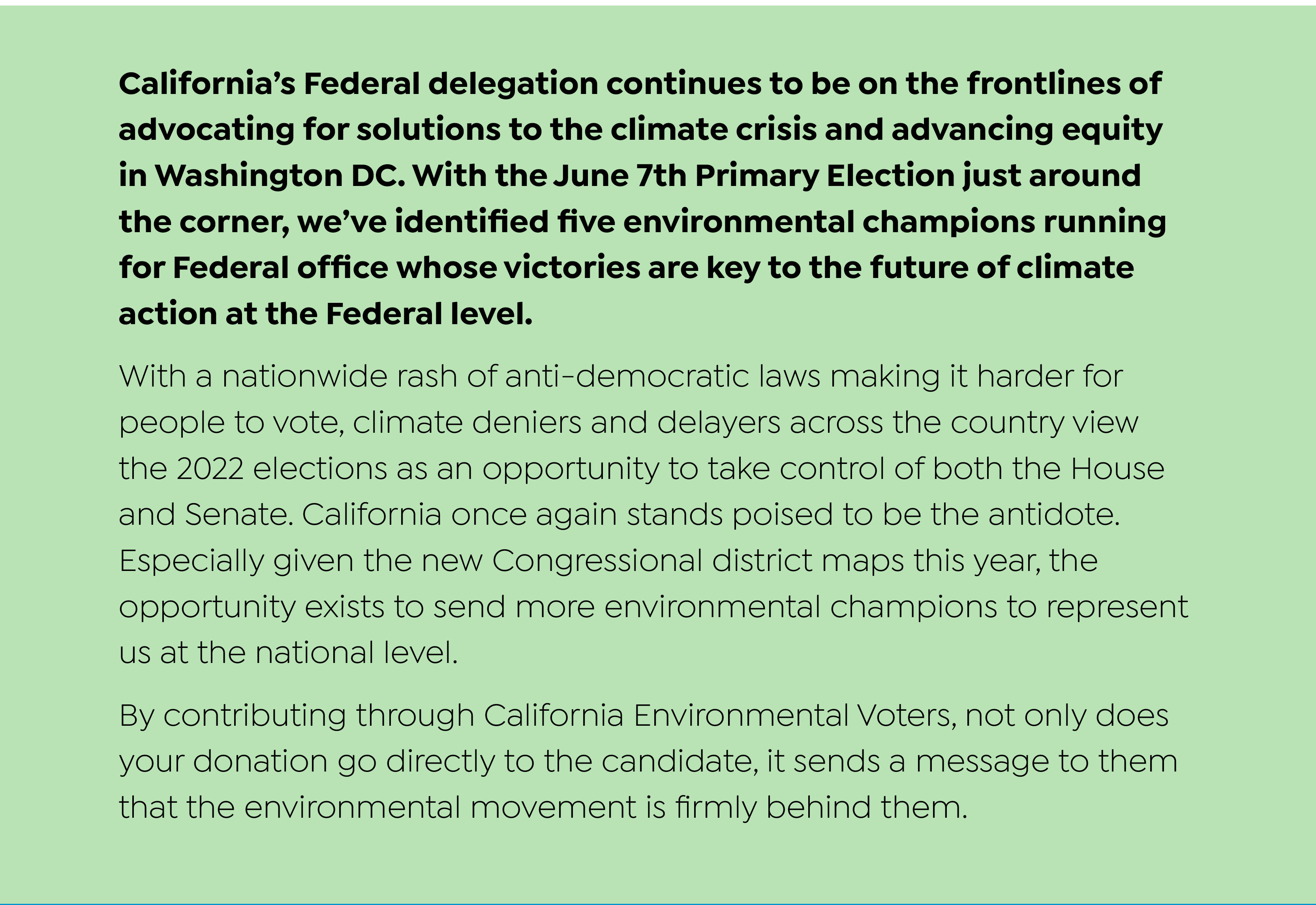Screen dimensions: 1316x905
Task: Click the phrase "anti-democratic laws"
Action: tap(662, 377)
